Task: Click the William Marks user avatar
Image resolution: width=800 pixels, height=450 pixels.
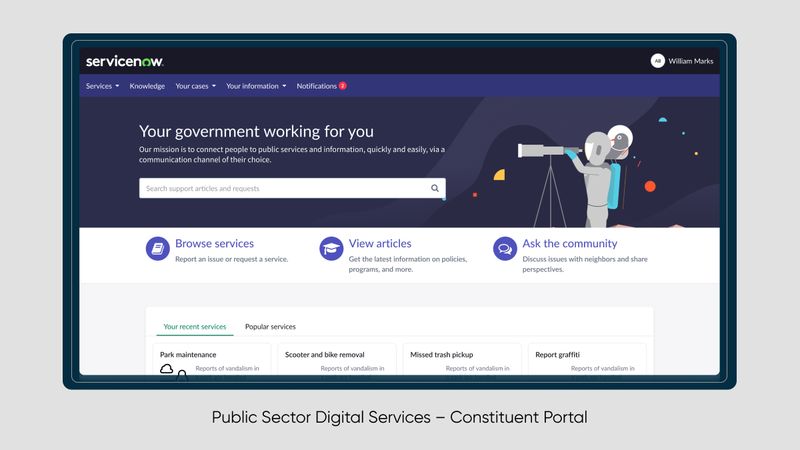Action: (x=657, y=61)
